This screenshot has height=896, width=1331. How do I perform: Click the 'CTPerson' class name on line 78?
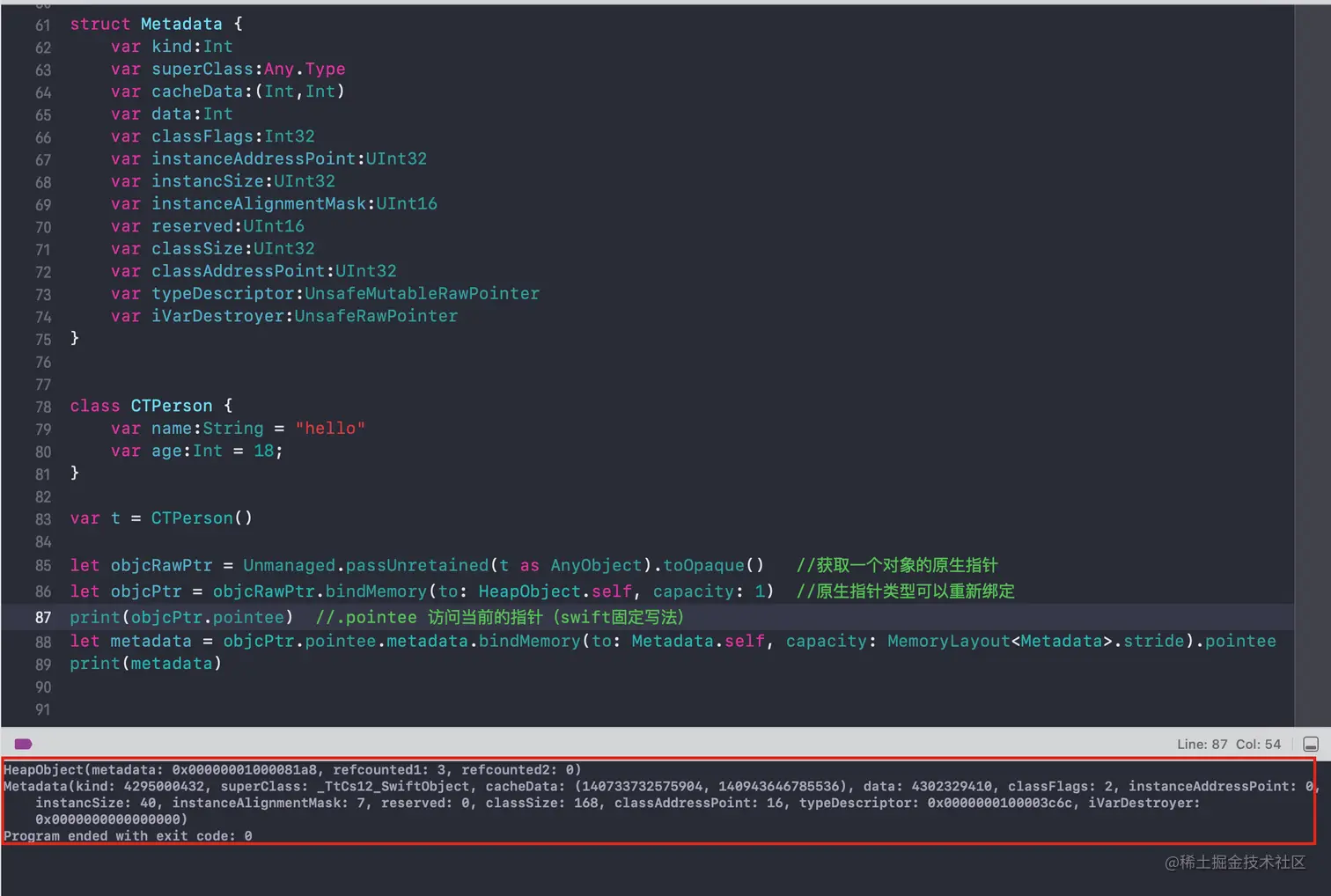pyautogui.click(x=172, y=406)
